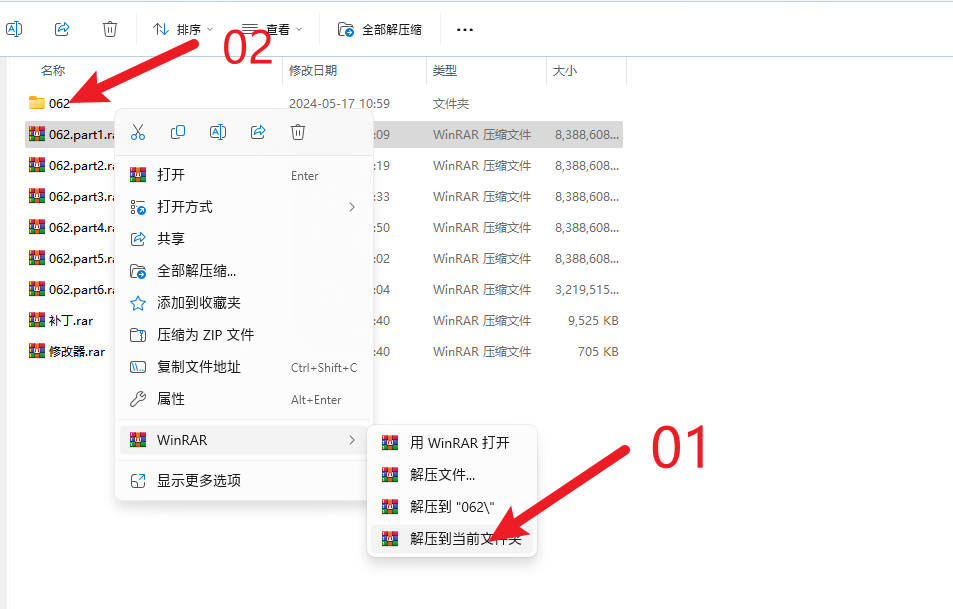Click the 全部解压缩 toolbar button

[380, 29]
